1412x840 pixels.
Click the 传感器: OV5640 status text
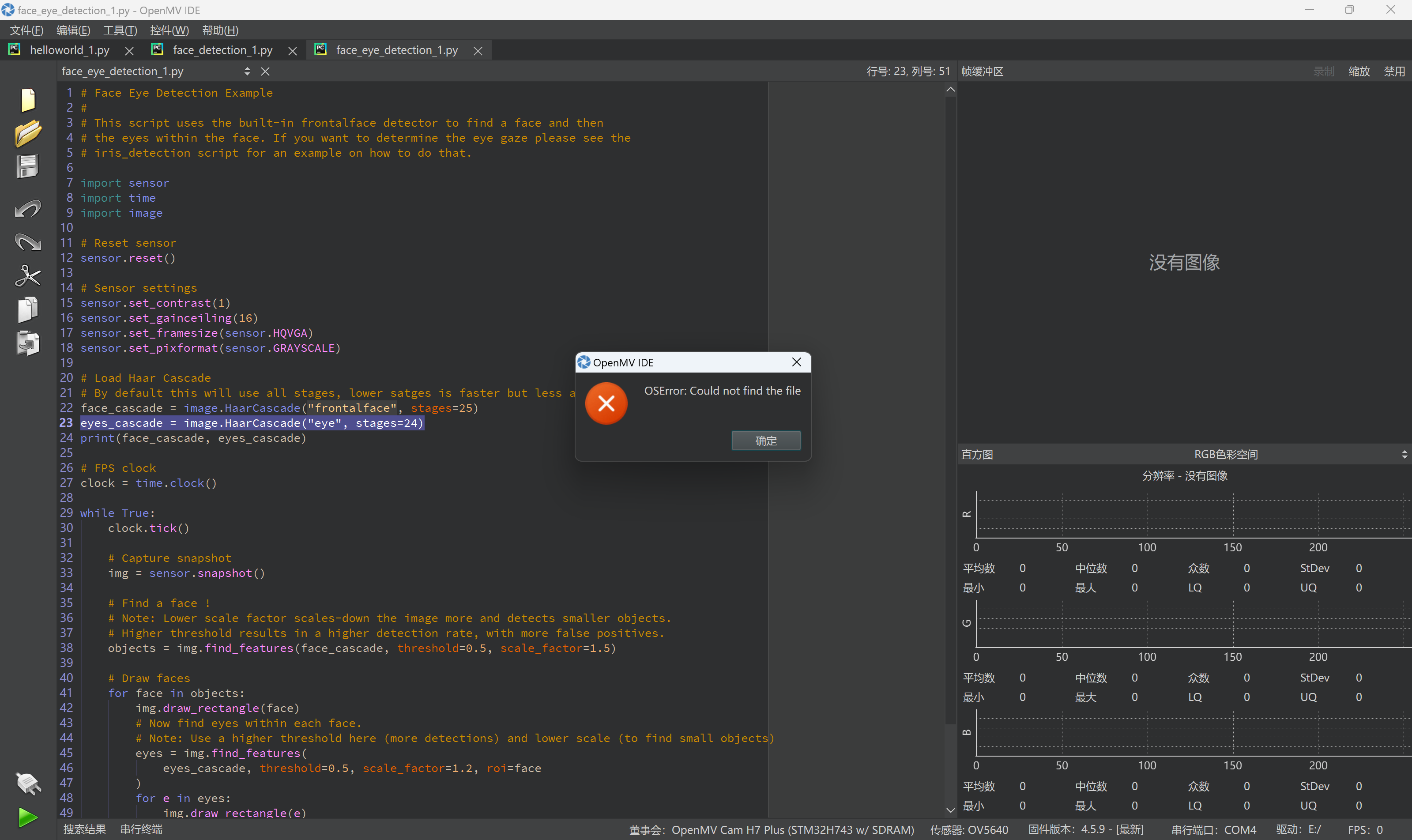[x=969, y=830]
